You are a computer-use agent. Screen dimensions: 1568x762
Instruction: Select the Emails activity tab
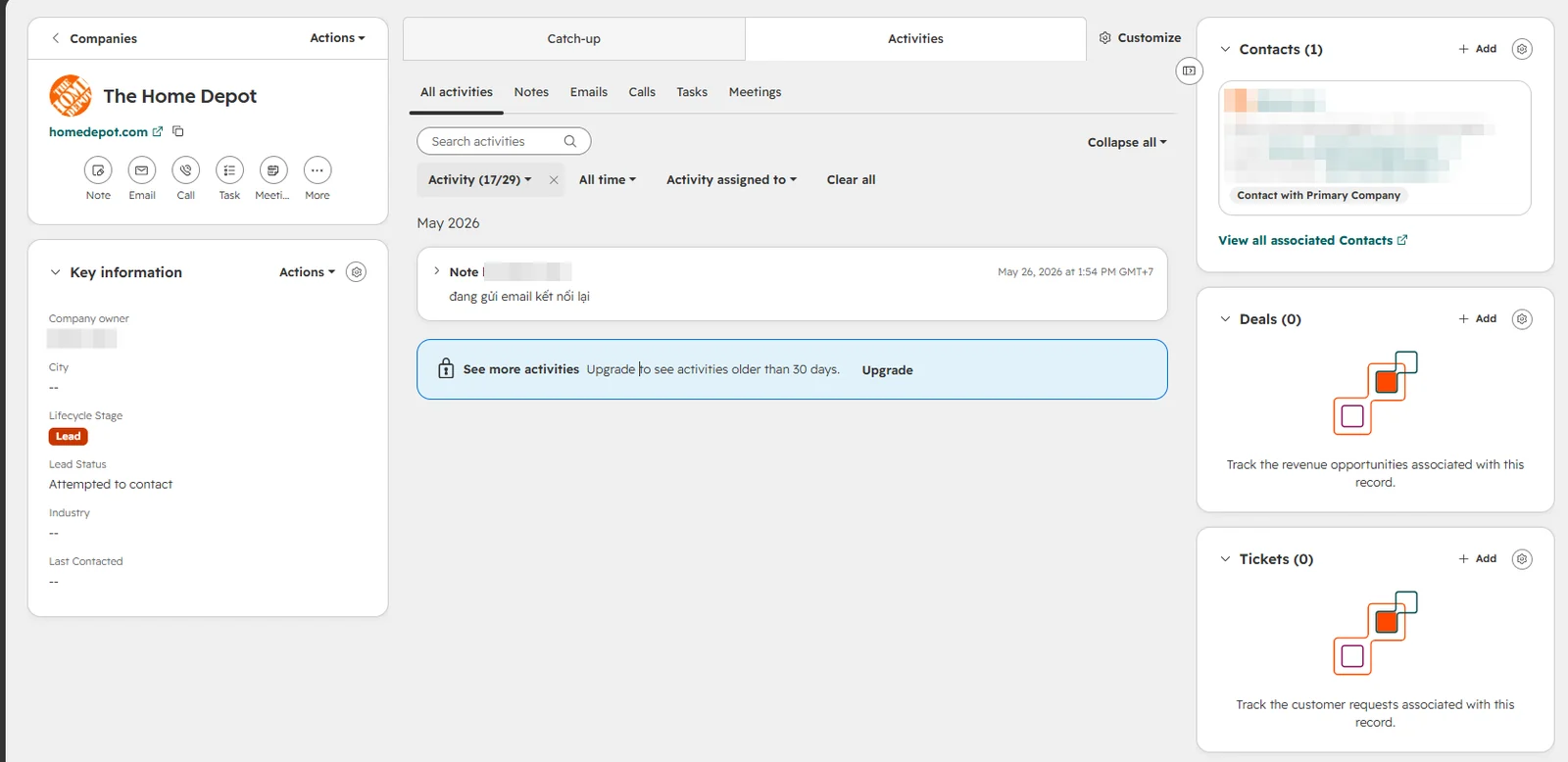coord(589,92)
